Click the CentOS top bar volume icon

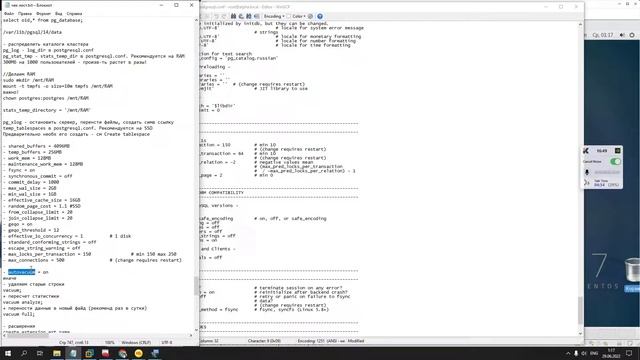[x=622, y=35]
